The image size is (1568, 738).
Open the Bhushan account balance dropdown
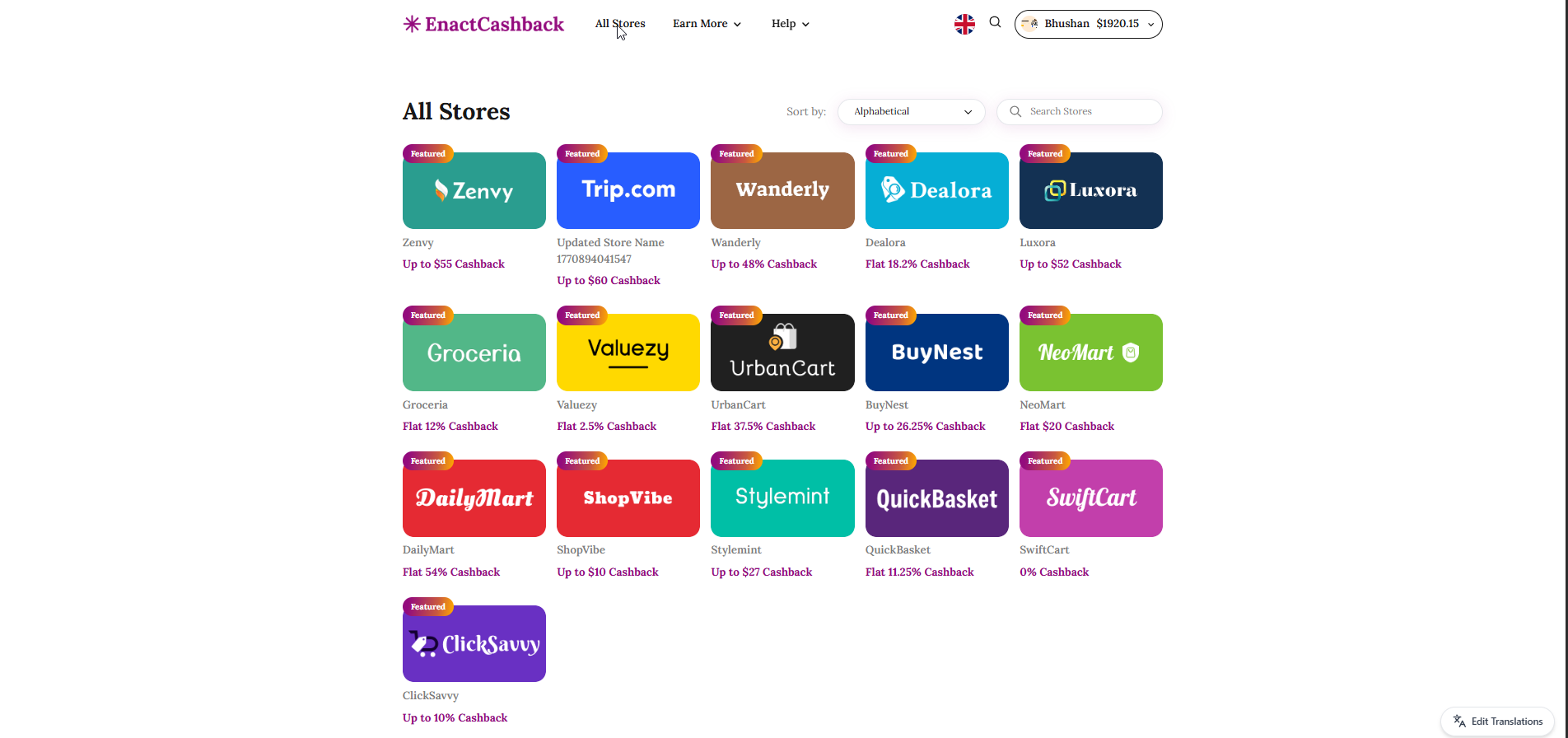click(x=1088, y=24)
